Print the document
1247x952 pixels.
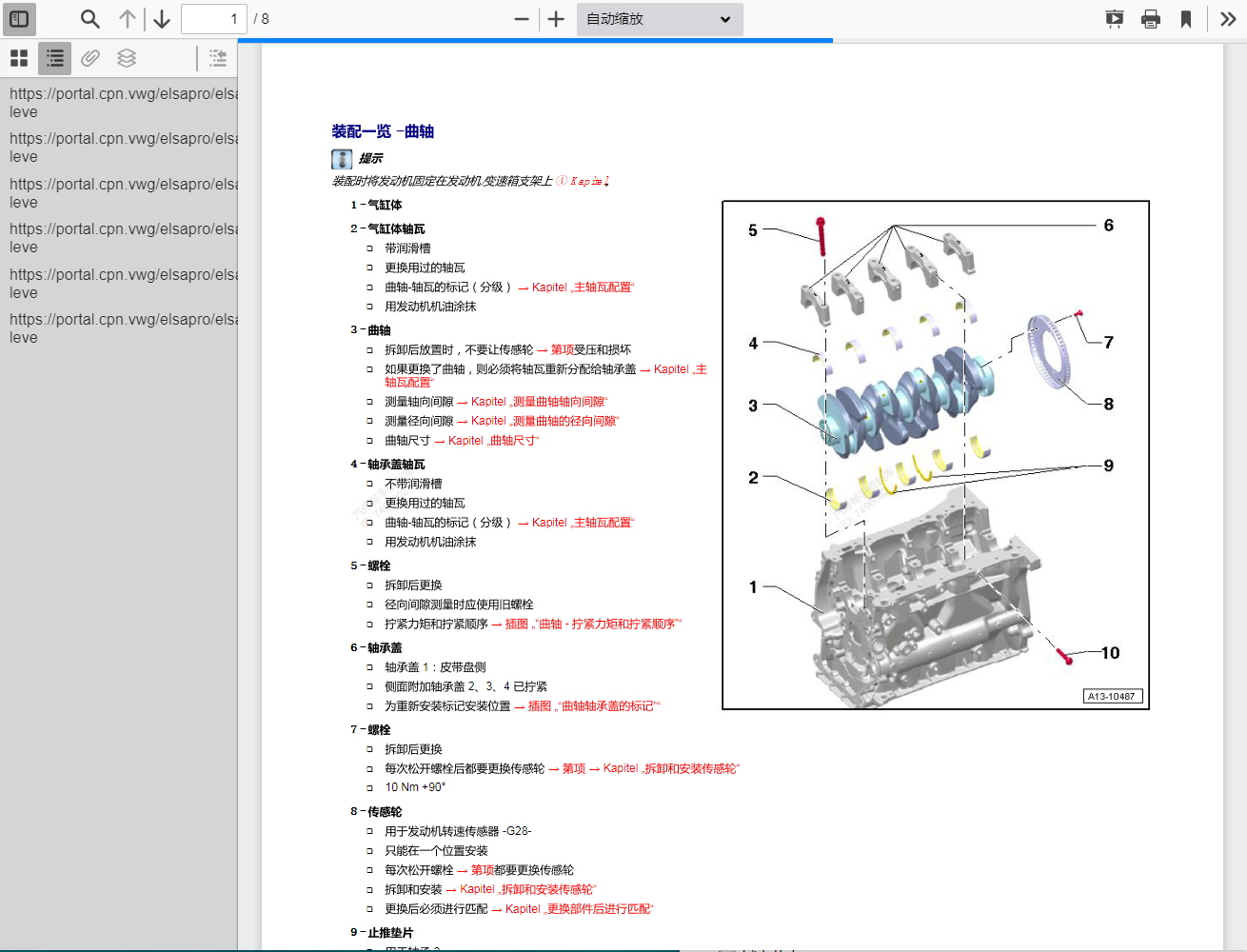coord(1151,19)
